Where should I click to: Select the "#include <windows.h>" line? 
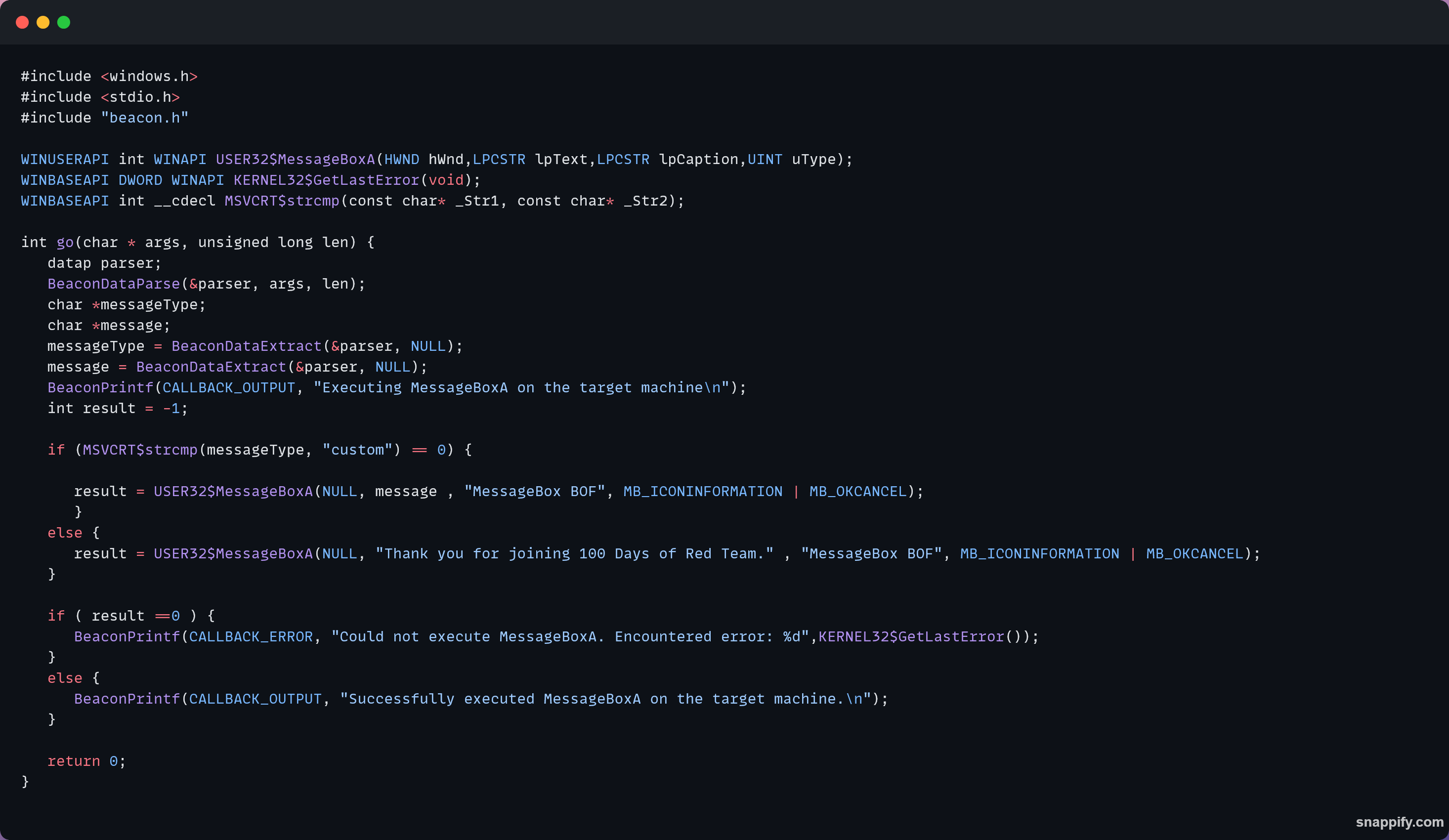pos(109,77)
